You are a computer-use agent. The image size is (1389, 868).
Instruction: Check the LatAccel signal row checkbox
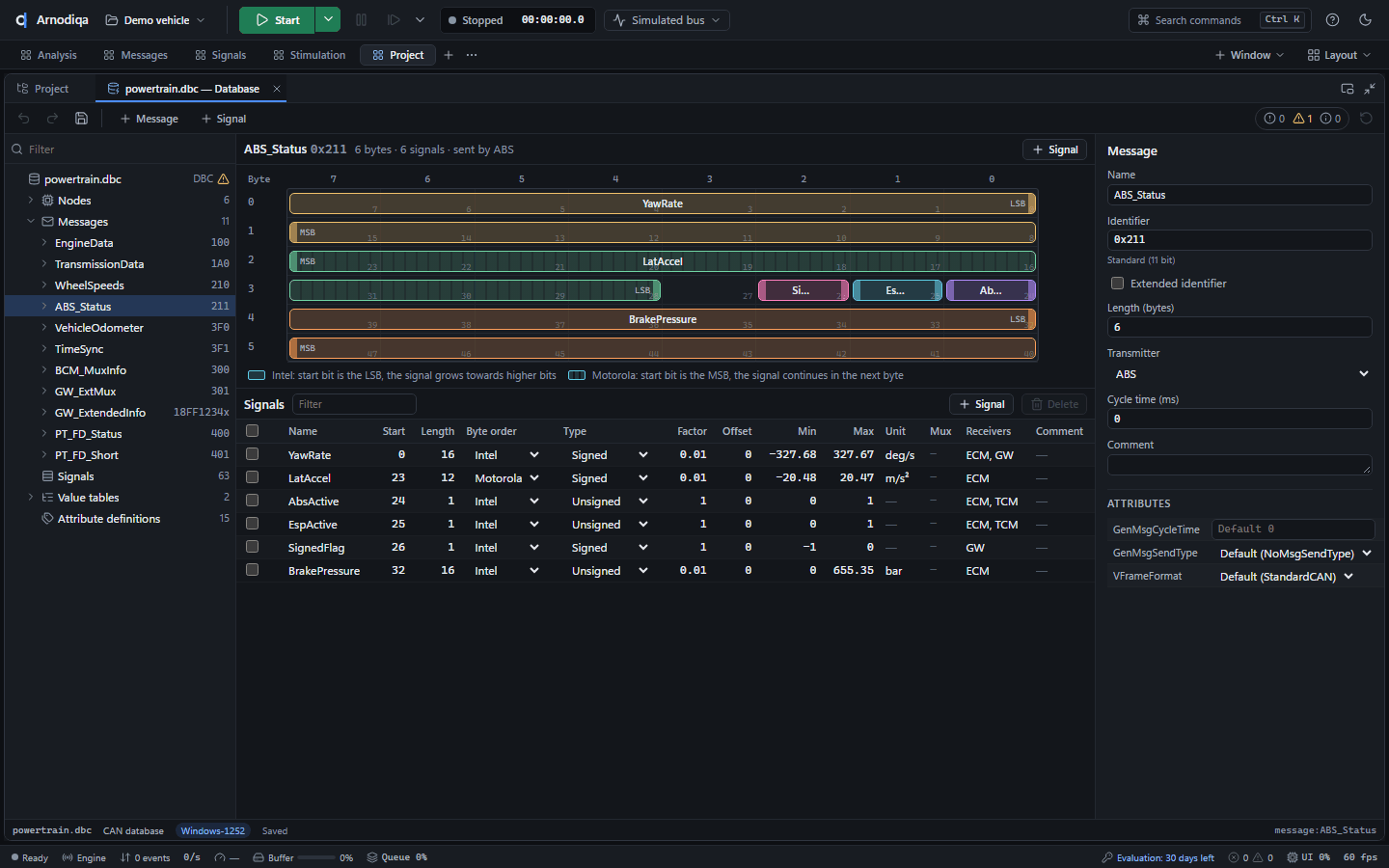pyautogui.click(x=252, y=477)
